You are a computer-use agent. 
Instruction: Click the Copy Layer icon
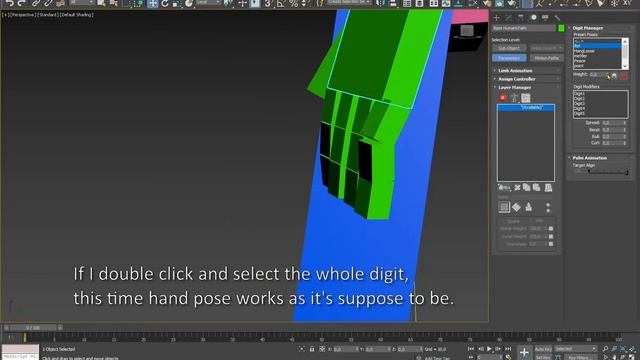(x=527, y=187)
